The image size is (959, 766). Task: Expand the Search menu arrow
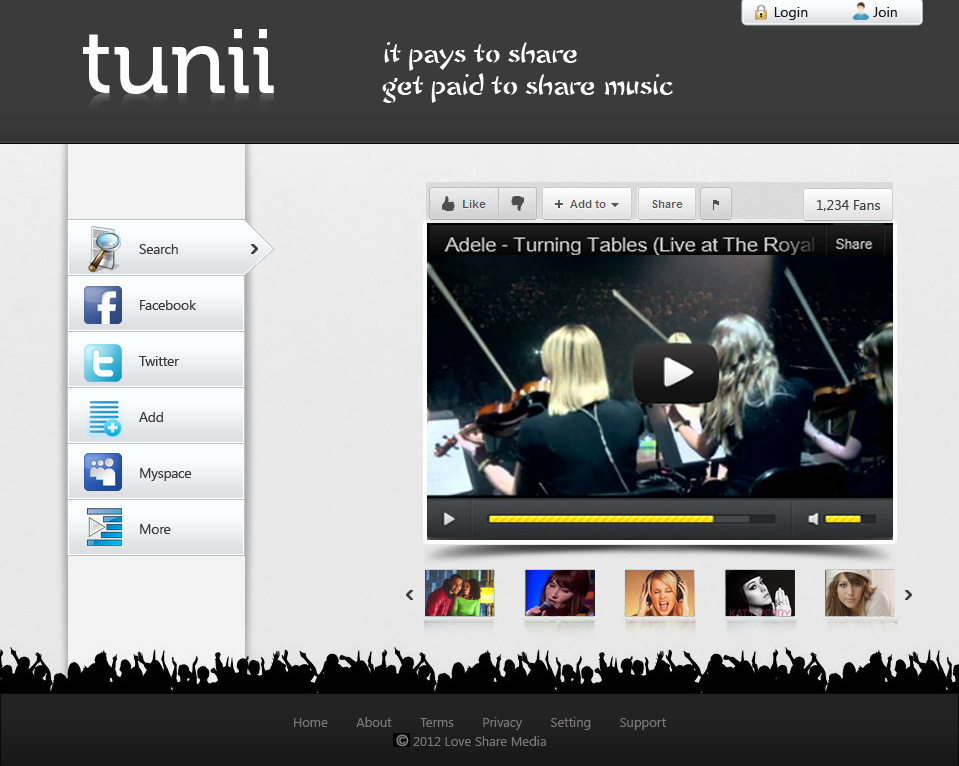pos(254,249)
